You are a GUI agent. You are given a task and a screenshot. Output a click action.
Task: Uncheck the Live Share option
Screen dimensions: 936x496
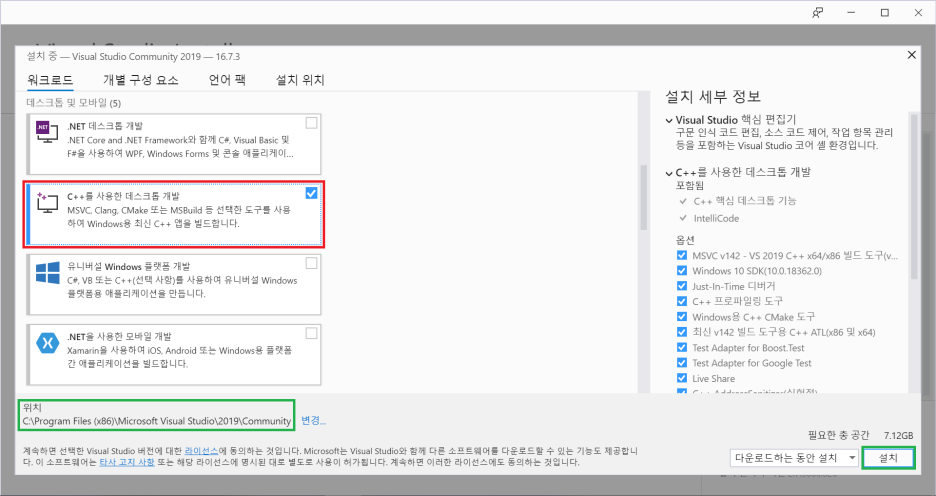(682, 378)
